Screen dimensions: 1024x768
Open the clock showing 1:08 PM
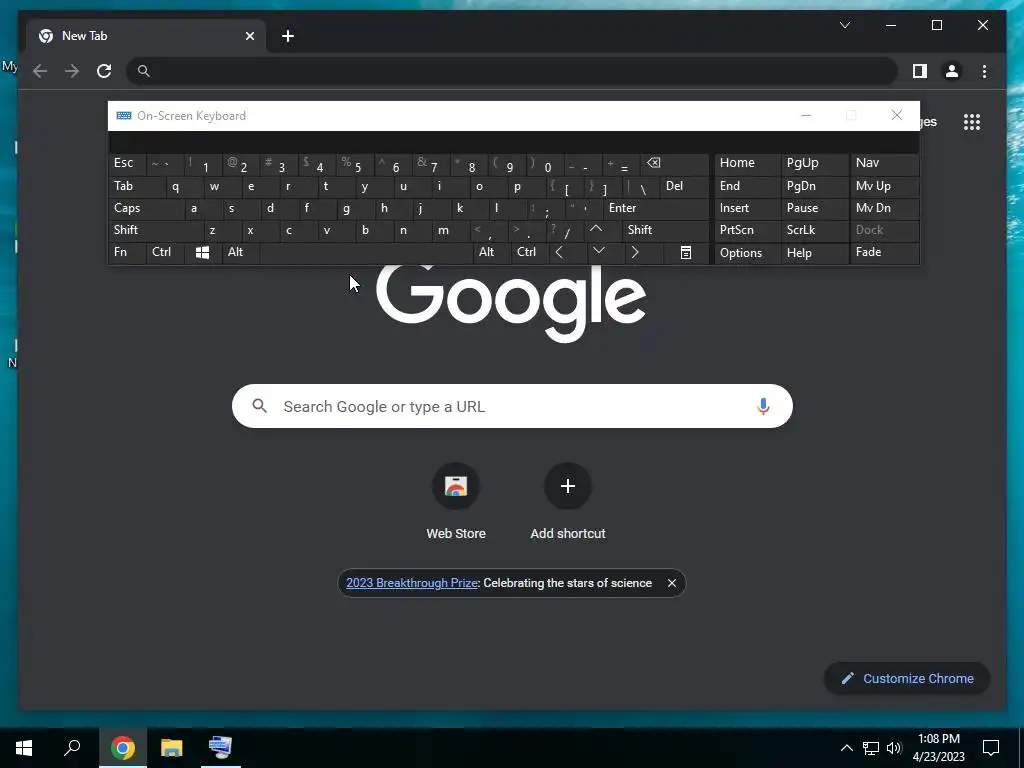coord(938,748)
